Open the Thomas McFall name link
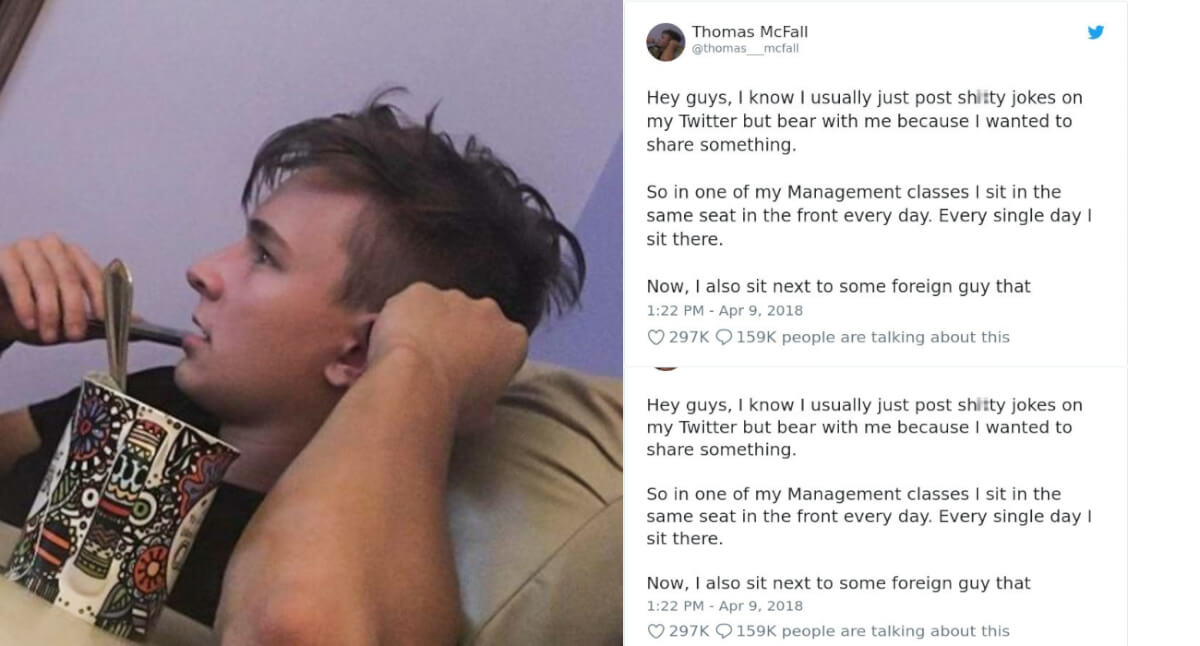Viewport: 1200px width, 646px height. [x=749, y=32]
